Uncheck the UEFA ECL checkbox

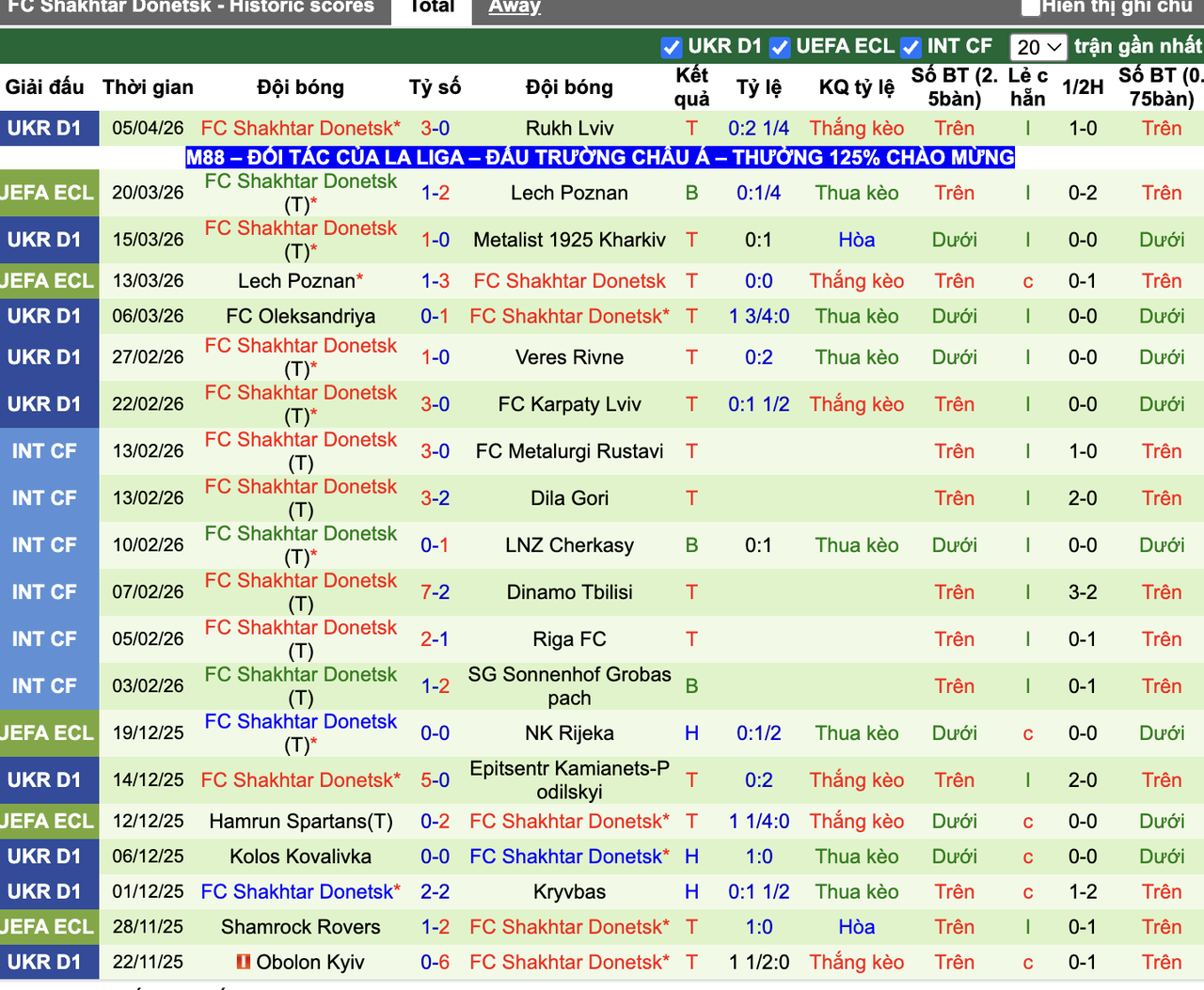click(780, 47)
